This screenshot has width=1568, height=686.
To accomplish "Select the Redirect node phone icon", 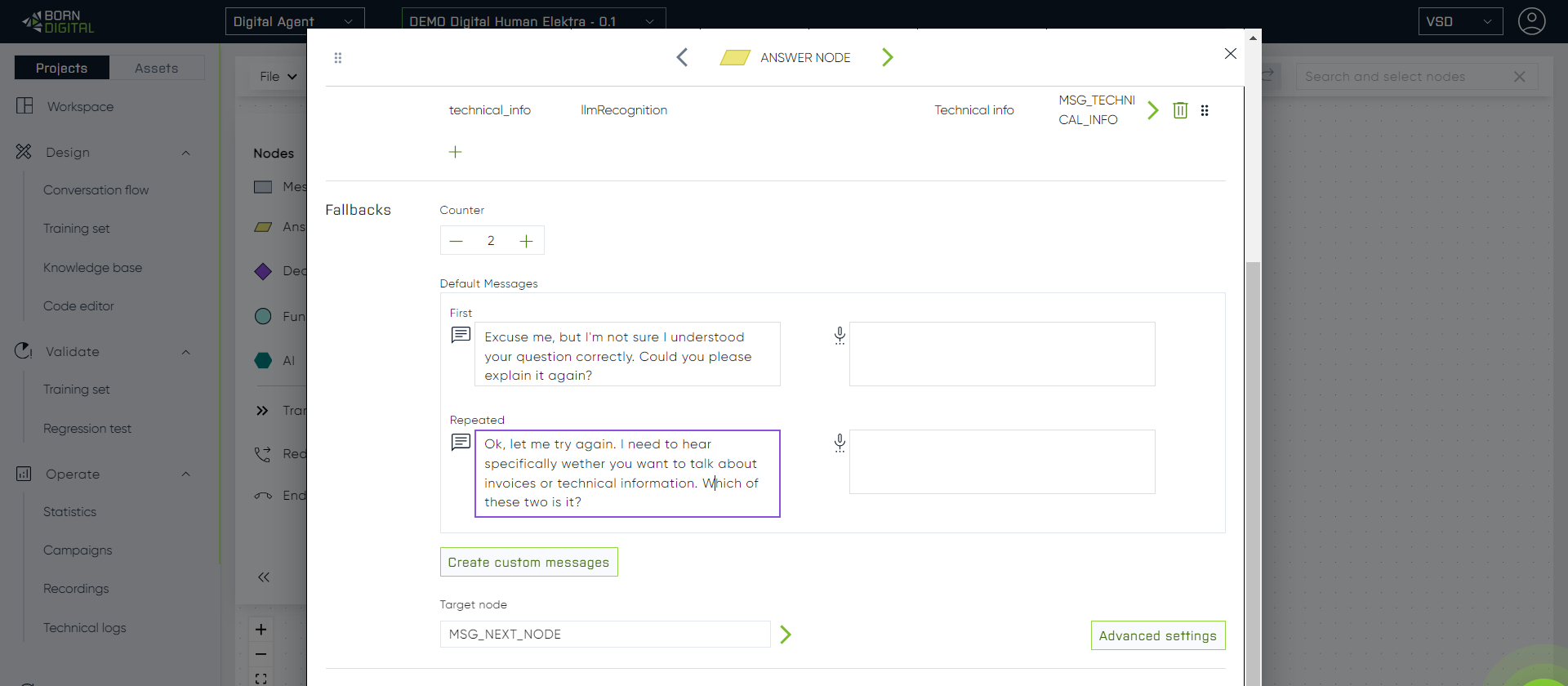I will [x=262, y=454].
